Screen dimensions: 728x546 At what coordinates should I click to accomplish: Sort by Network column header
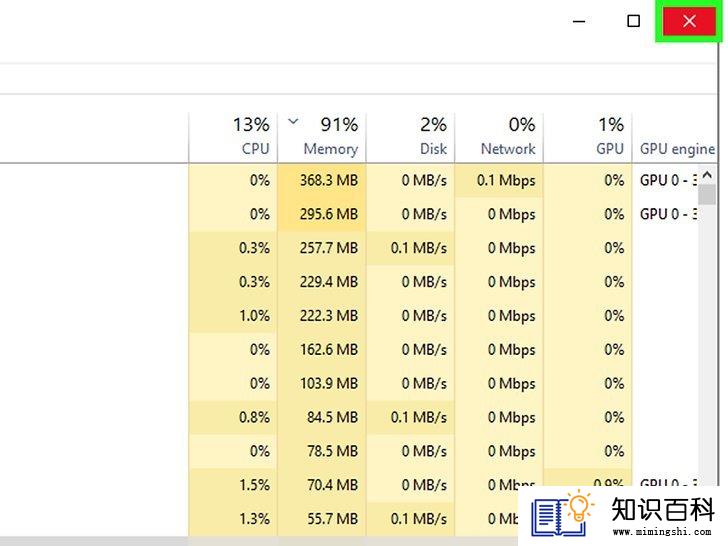tap(499, 137)
